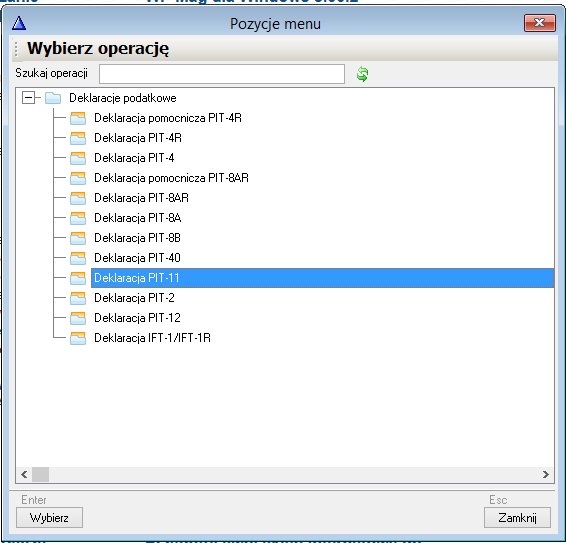Click the Wybierz button
566x543 pixels.
coord(49,518)
